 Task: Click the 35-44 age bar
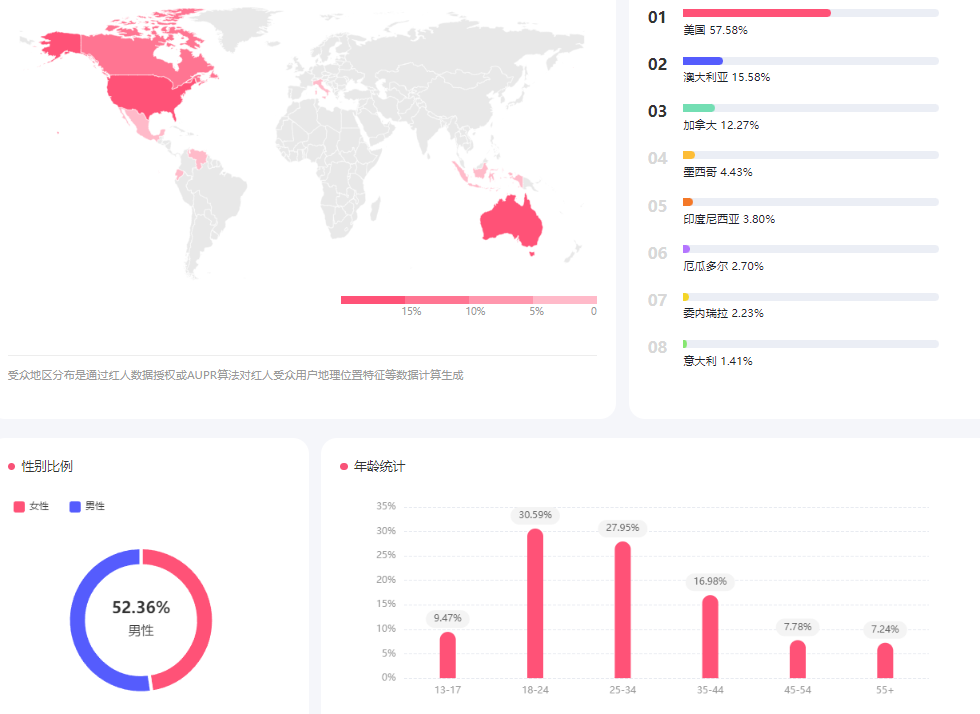pos(710,636)
